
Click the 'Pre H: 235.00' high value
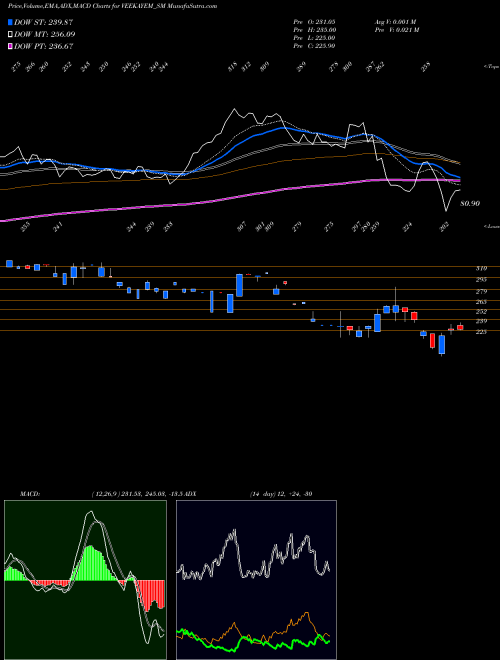[x=314, y=29]
